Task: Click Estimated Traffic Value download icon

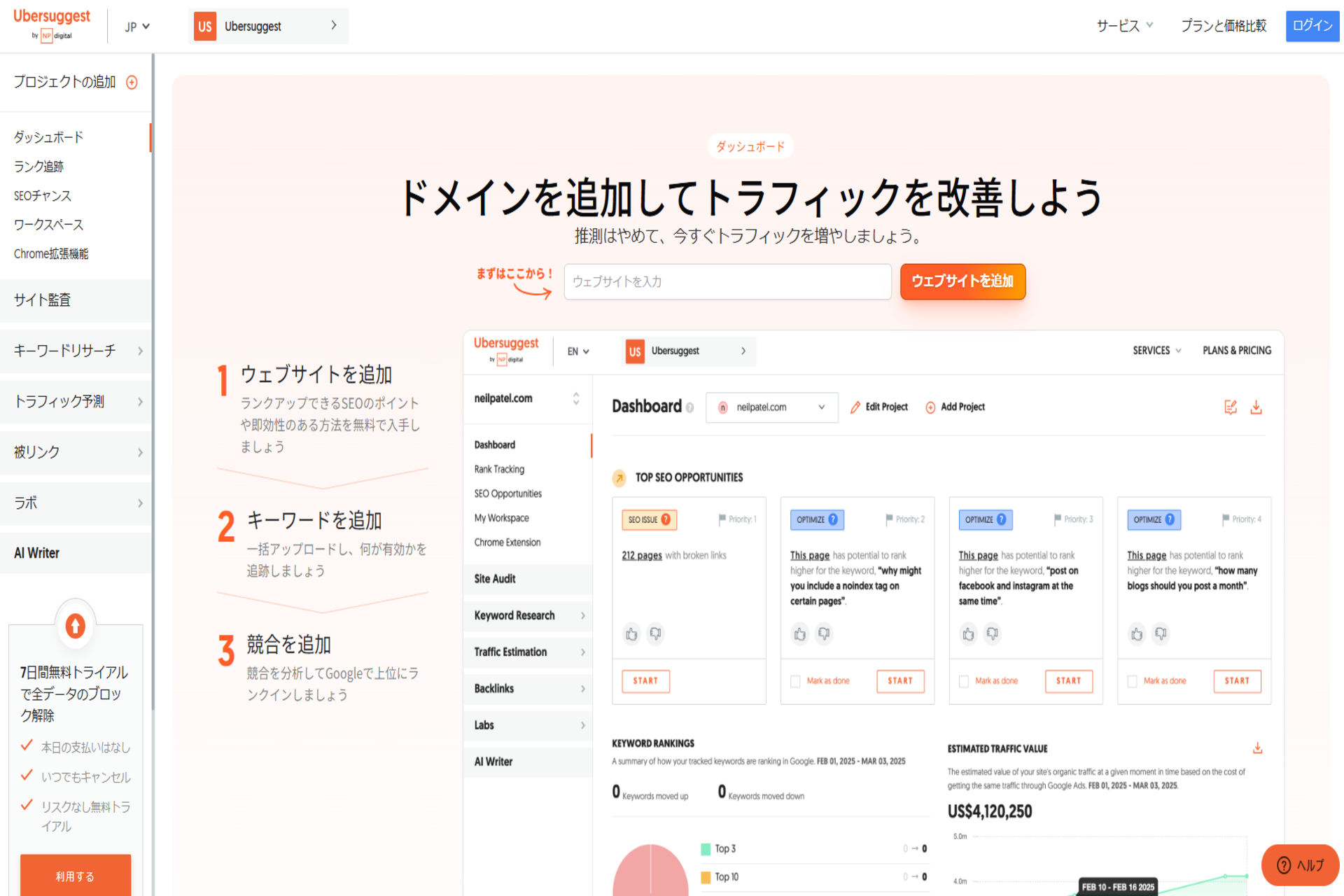Action: coord(1257,748)
